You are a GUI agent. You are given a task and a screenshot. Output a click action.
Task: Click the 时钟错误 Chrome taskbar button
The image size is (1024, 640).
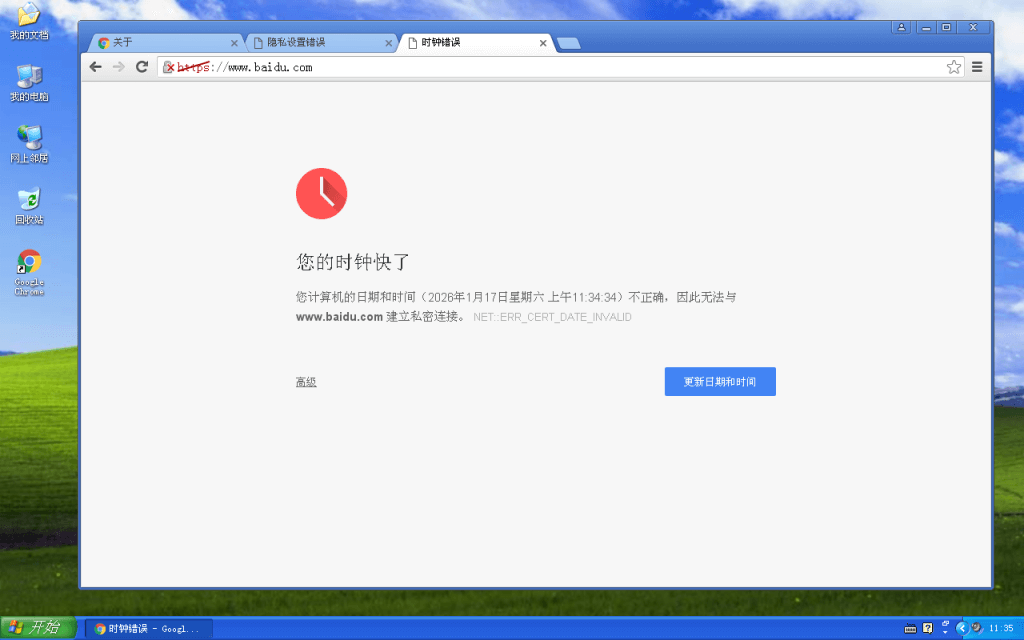pyautogui.click(x=149, y=628)
